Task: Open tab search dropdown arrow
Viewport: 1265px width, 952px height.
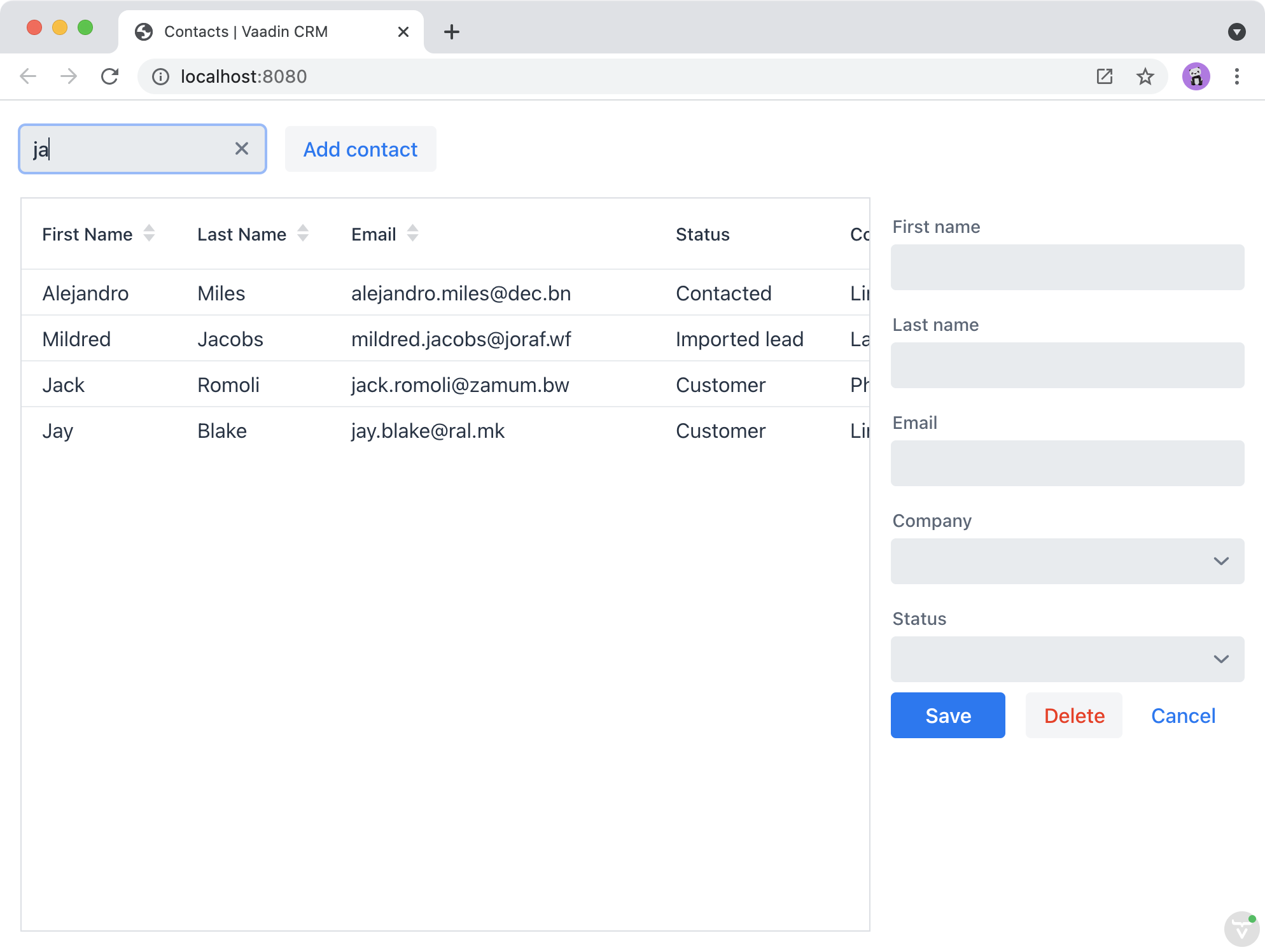Action: click(x=1236, y=32)
